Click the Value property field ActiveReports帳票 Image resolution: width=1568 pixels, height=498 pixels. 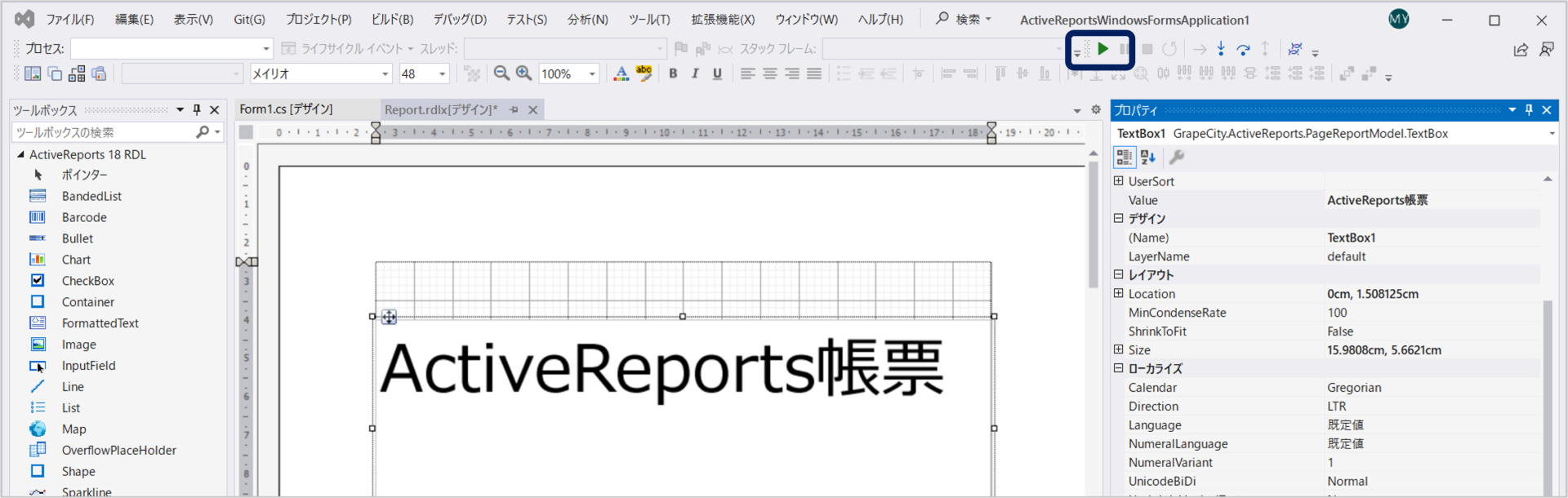[1432, 200]
